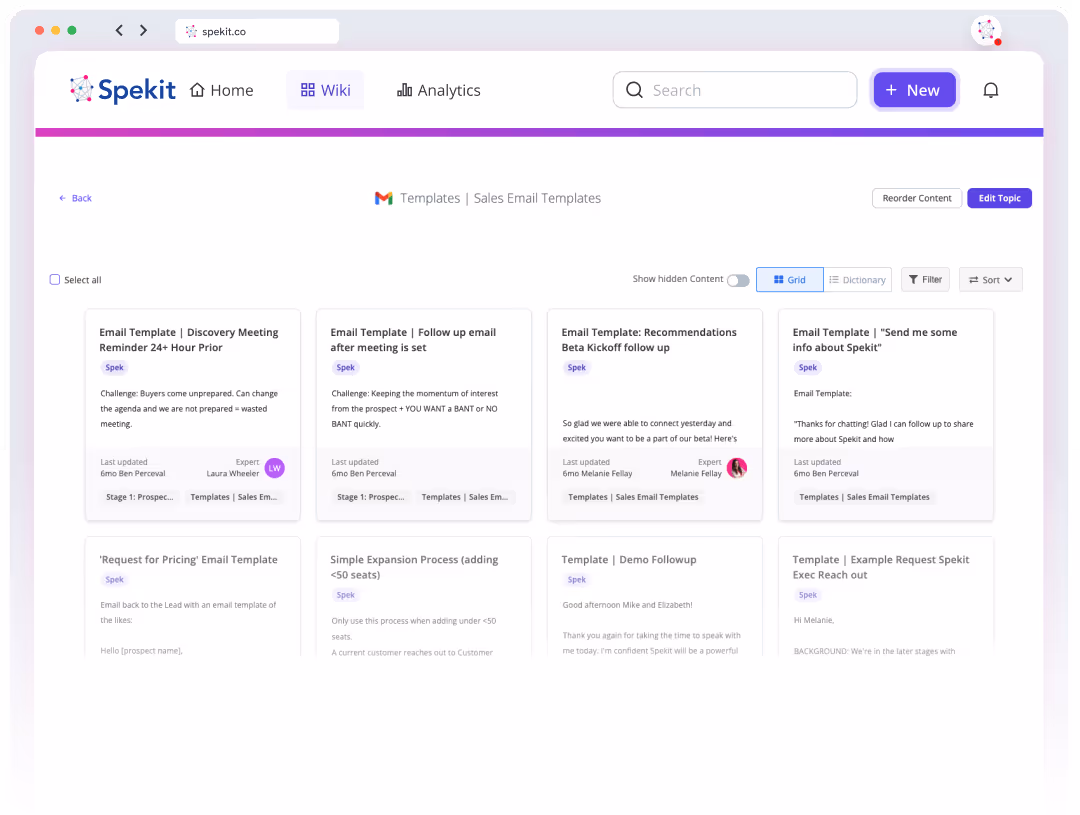Click the Spek tag on Demo Followup card
The image size is (1080, 815).
coord(577,580)
